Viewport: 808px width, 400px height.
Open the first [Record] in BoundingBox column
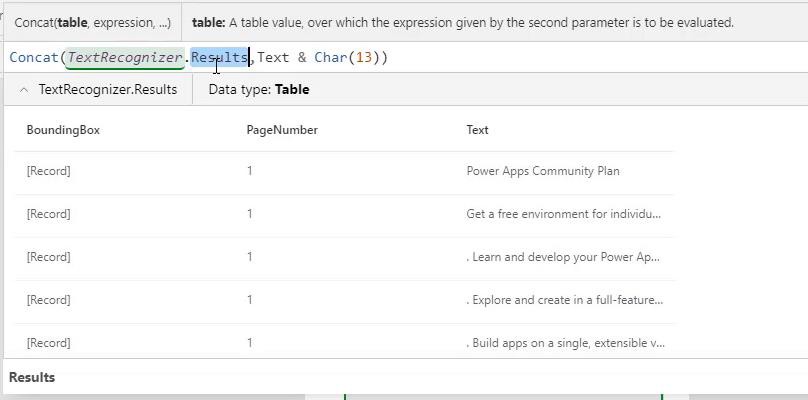[x=48, y=171]
